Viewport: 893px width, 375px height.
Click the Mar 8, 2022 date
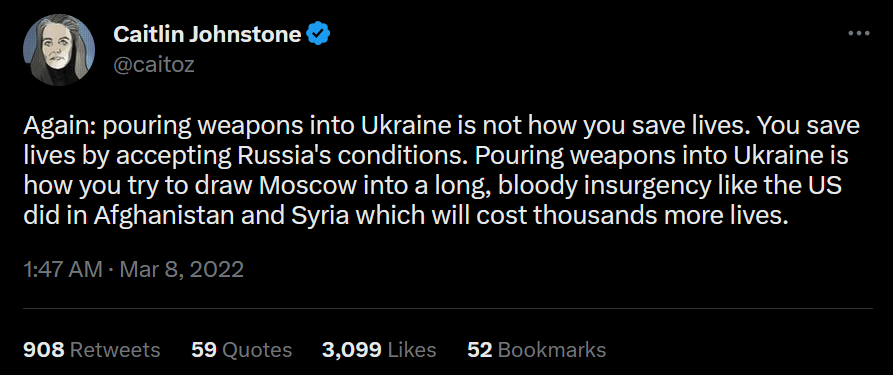[x=179, y=269]
